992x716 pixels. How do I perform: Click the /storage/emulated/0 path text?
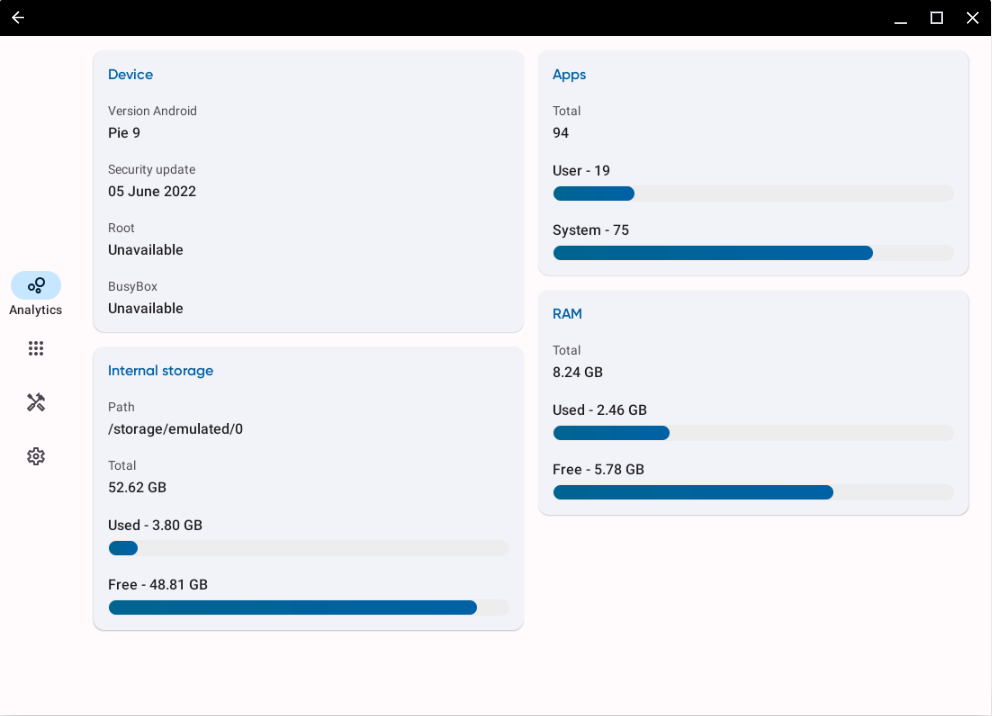(175, 429)
